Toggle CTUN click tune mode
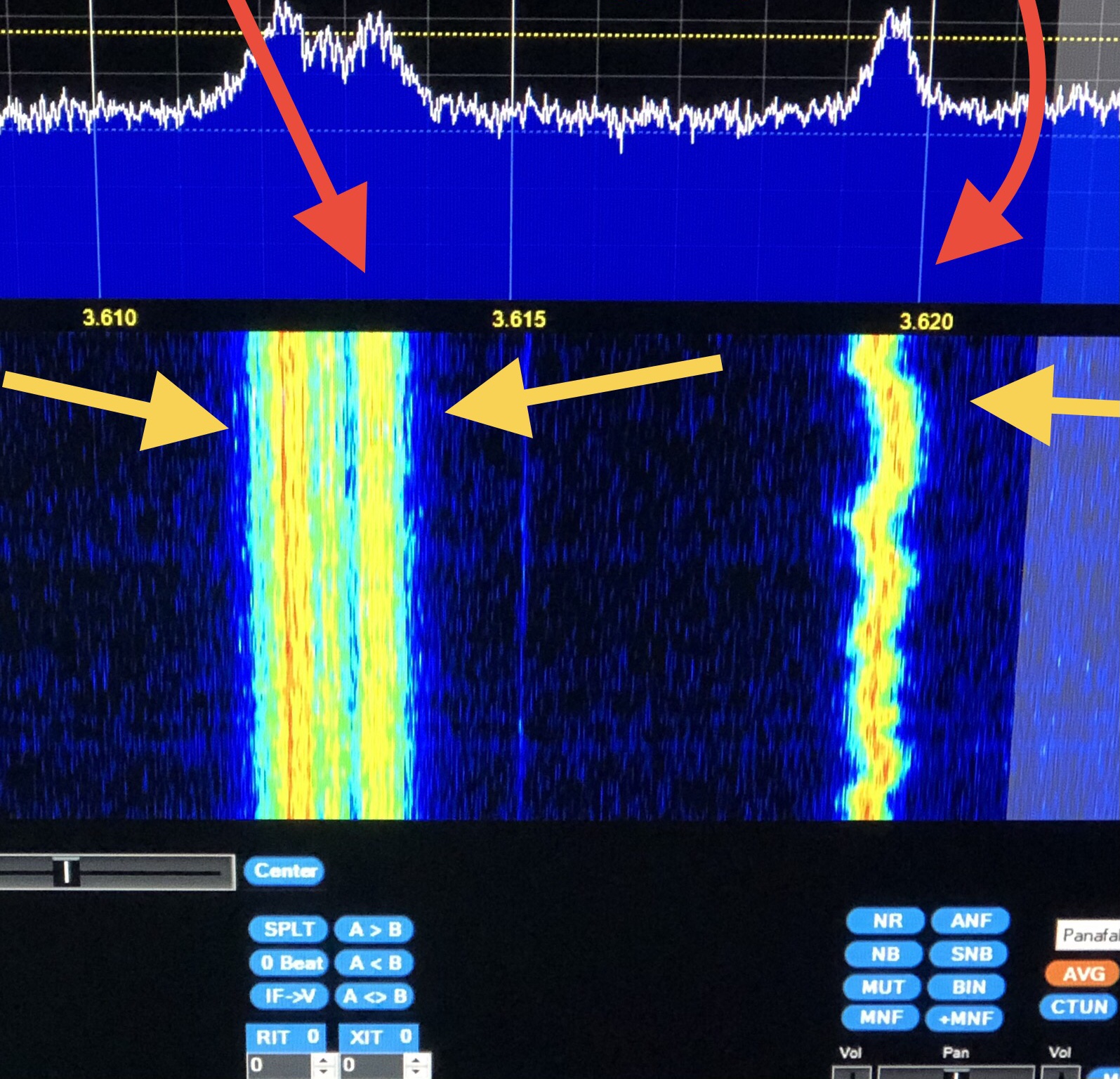 pos(1079,1007)
